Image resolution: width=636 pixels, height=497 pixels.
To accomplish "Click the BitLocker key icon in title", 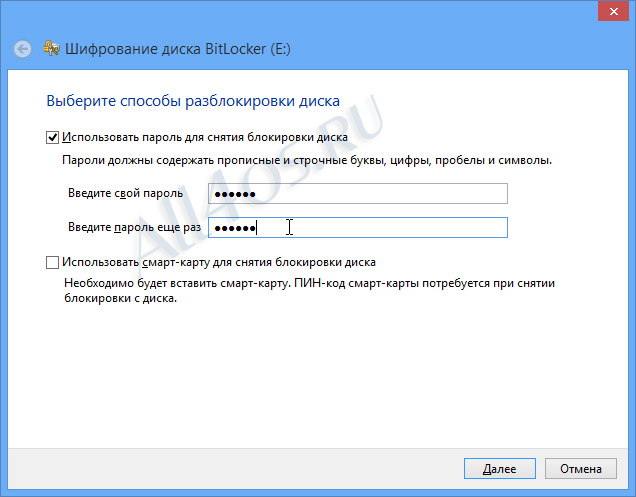I will click(52, 48).
